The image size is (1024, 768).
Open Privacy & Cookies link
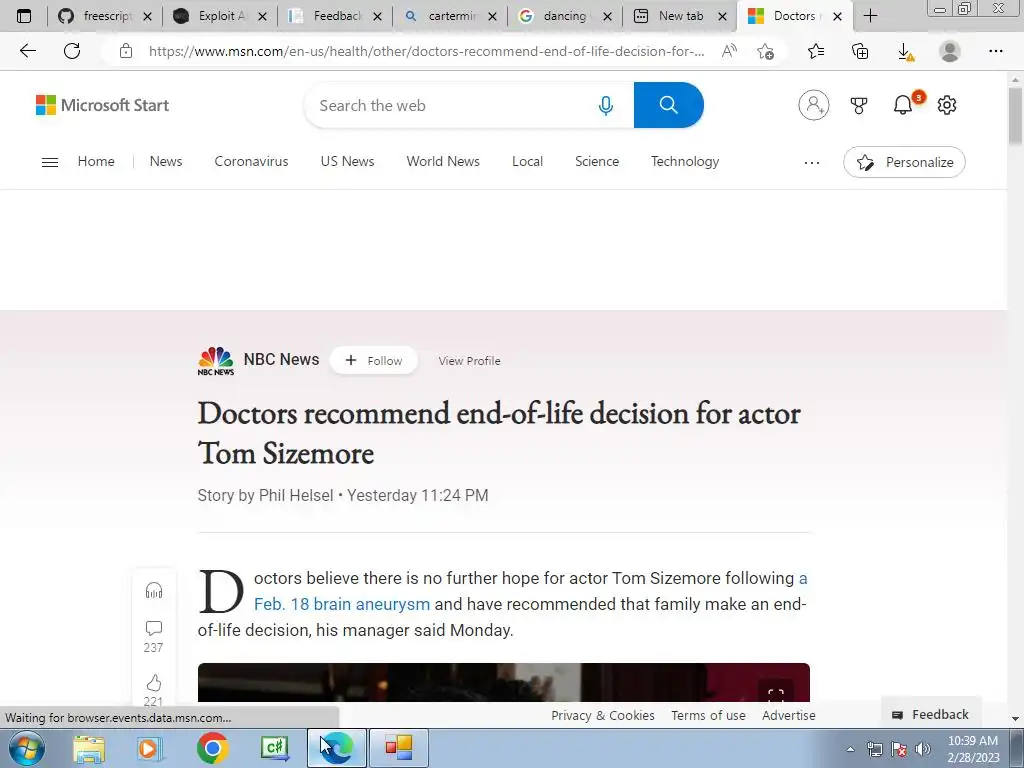603,715
